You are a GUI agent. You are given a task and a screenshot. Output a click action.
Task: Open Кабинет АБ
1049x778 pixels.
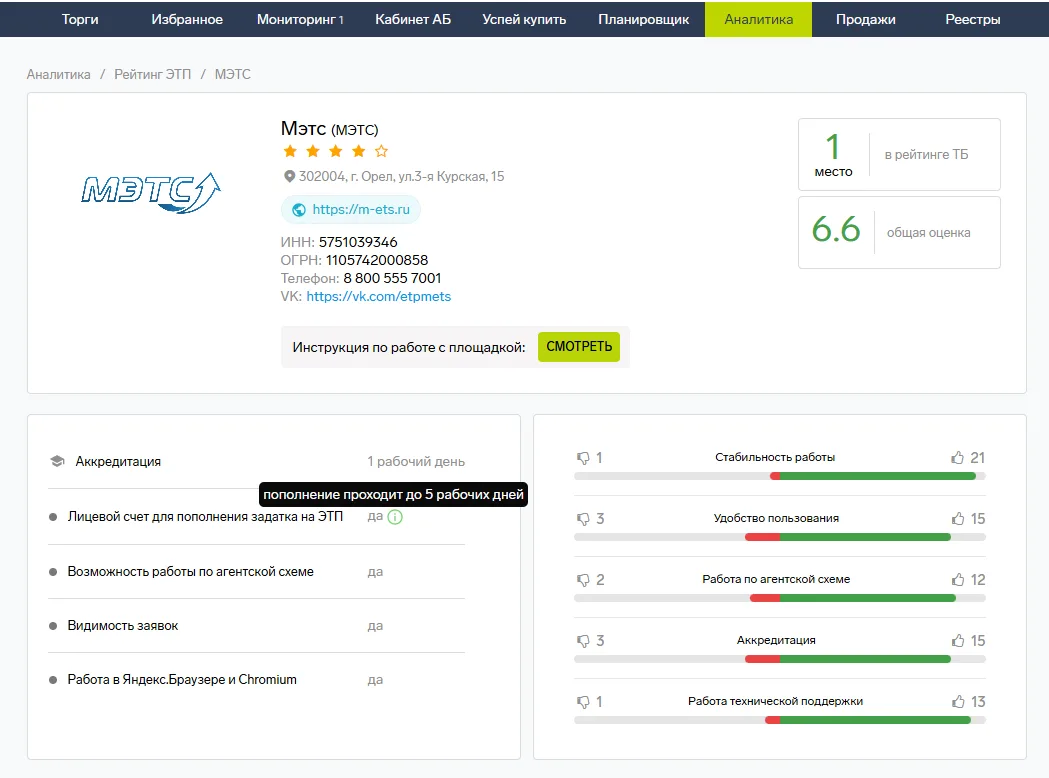[x=413, y=19]
